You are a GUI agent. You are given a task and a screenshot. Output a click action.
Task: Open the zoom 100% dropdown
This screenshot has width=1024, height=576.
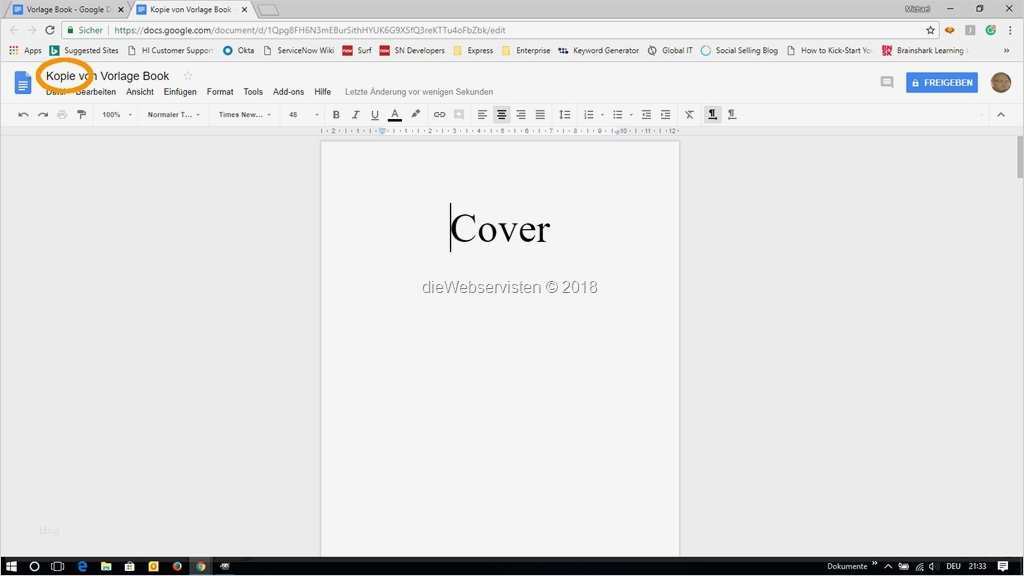point(117,115)
